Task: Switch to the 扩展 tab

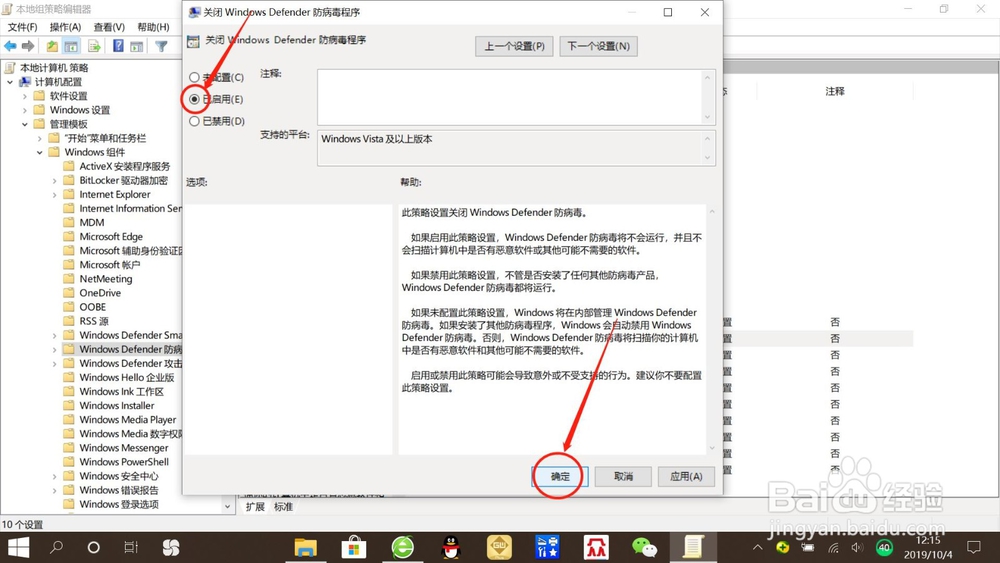Action: pos(255,506)
